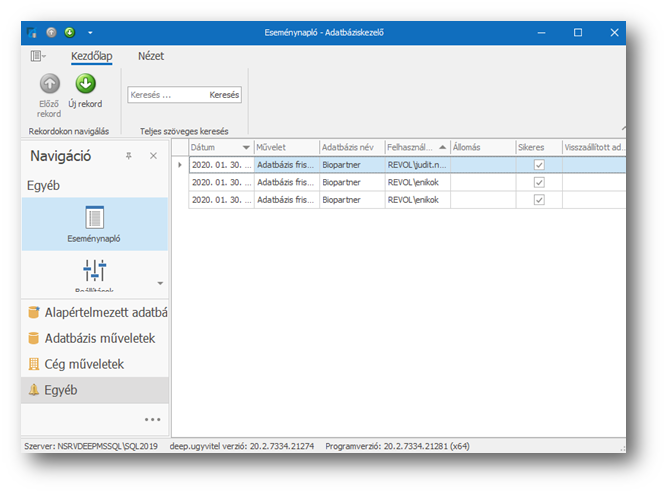Click the Előző rekord arrow icon

click(x=49, y=85)
